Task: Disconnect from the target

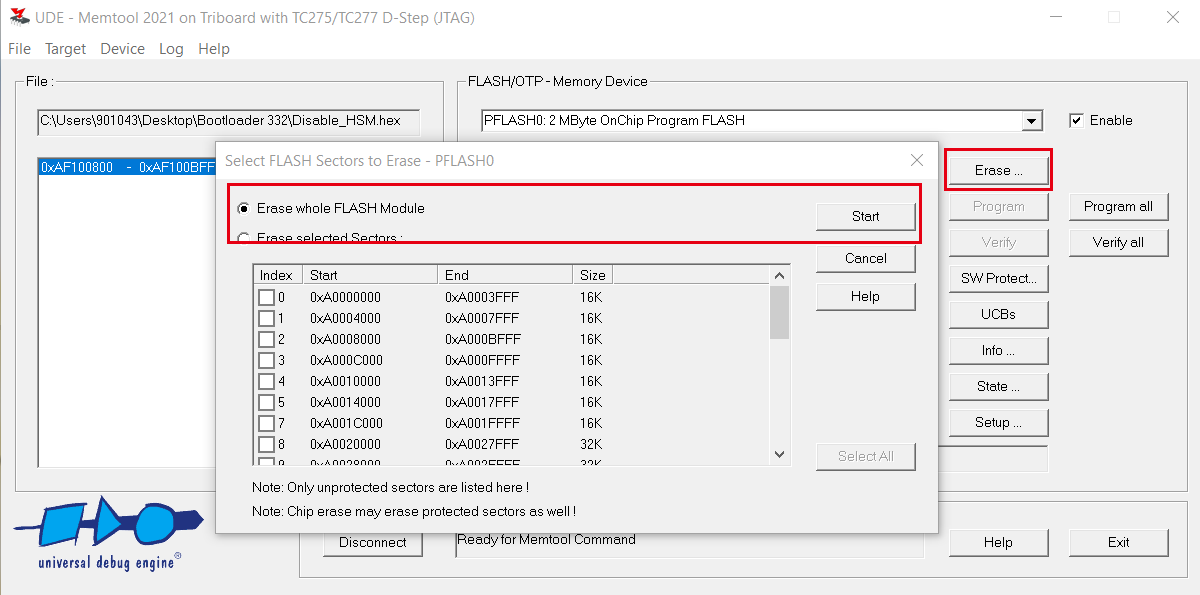Action: tap(372, 542)
